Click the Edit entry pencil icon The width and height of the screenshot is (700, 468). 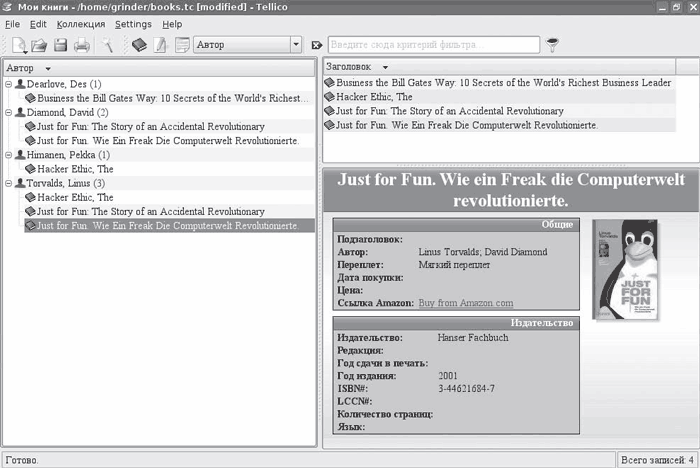point(160,45)
